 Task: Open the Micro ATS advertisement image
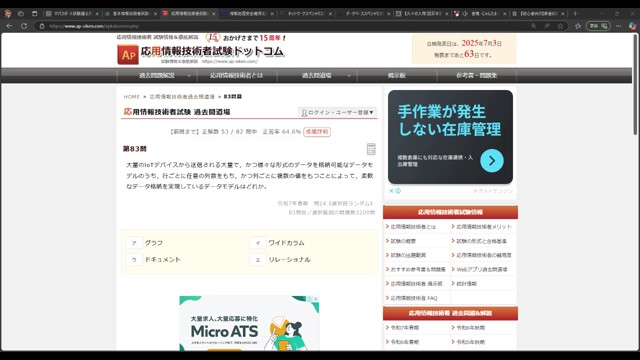pyautogui.click(x=249, y=323)
